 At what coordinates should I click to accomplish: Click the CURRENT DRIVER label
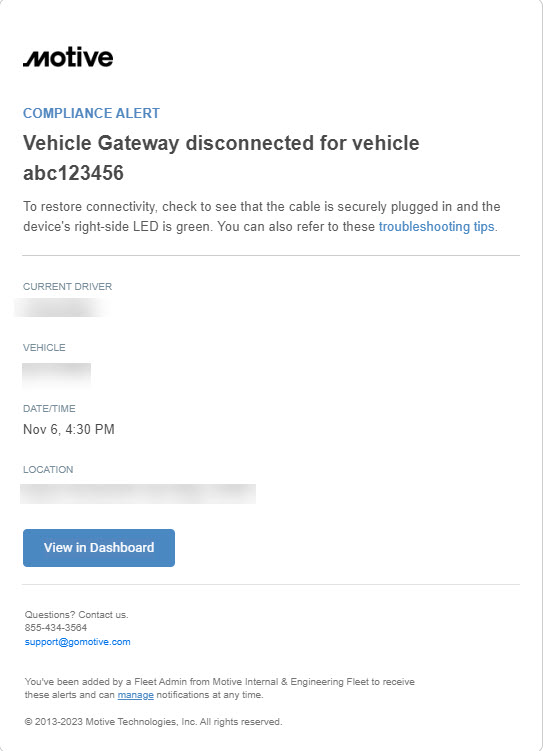click(x=68, y=286)
